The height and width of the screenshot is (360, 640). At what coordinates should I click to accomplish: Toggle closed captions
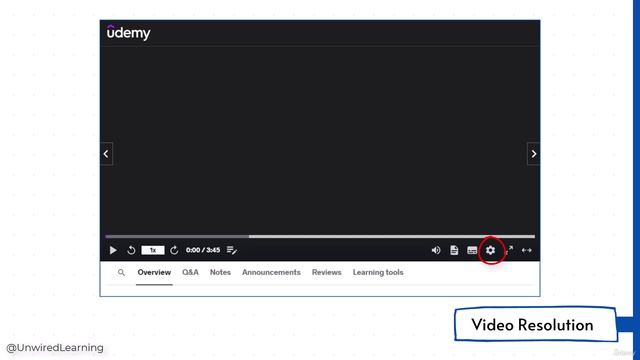click(472, 250)
